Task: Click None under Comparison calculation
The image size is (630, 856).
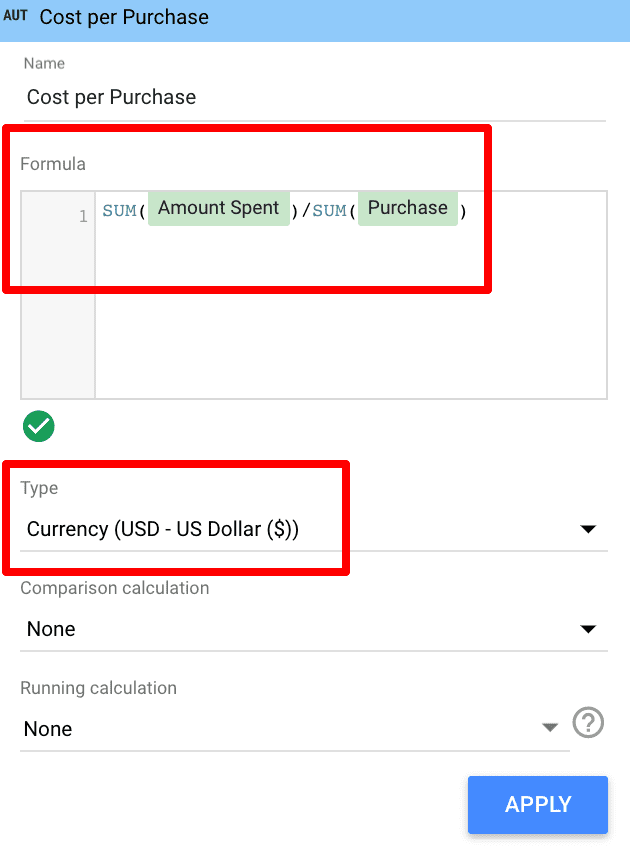Action: (x=51, y=629)
